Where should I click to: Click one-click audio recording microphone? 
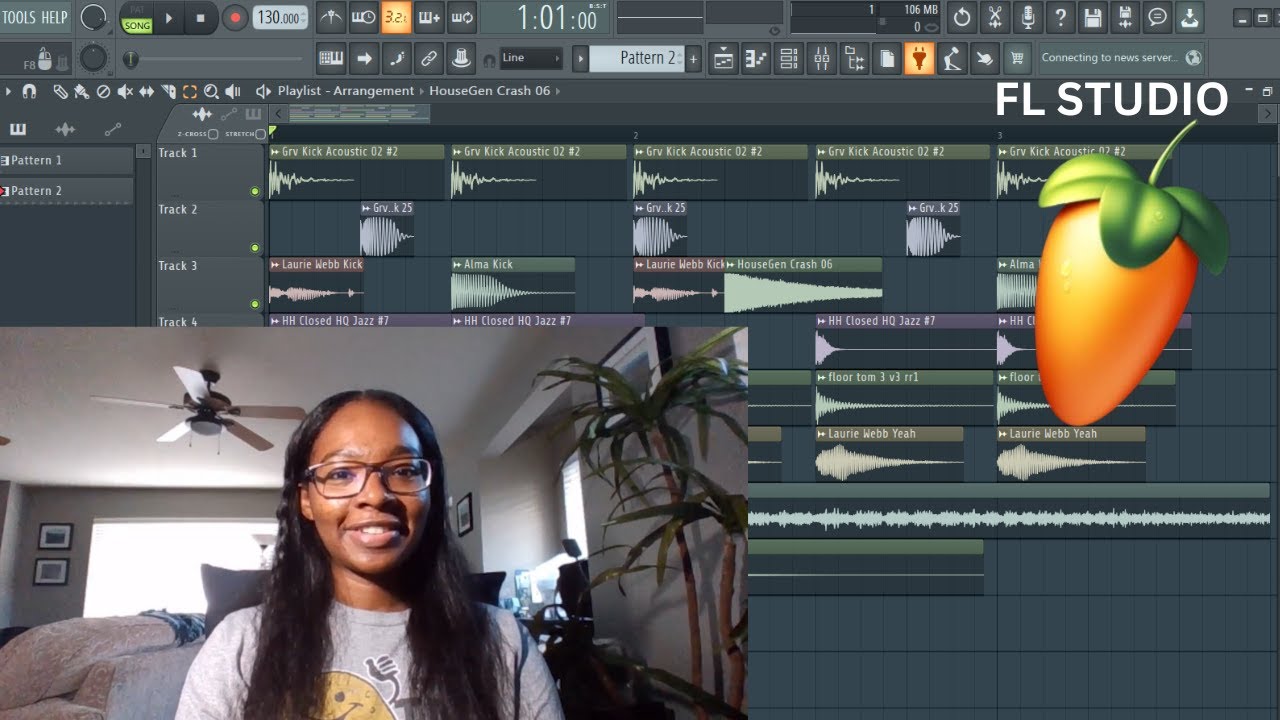point(1027,17)
